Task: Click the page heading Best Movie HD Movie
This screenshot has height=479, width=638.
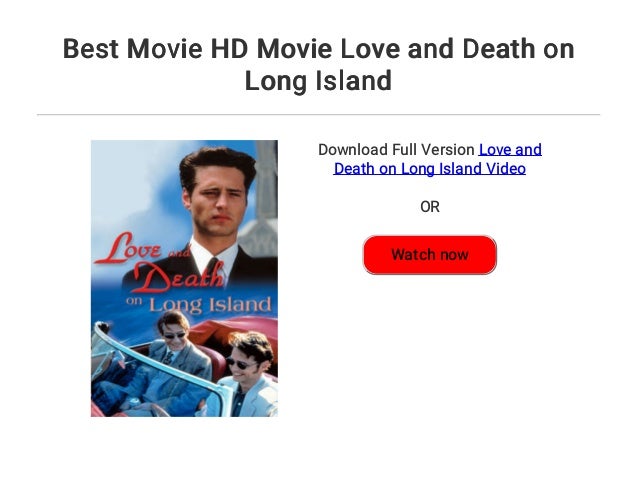Action: (199, 49)
